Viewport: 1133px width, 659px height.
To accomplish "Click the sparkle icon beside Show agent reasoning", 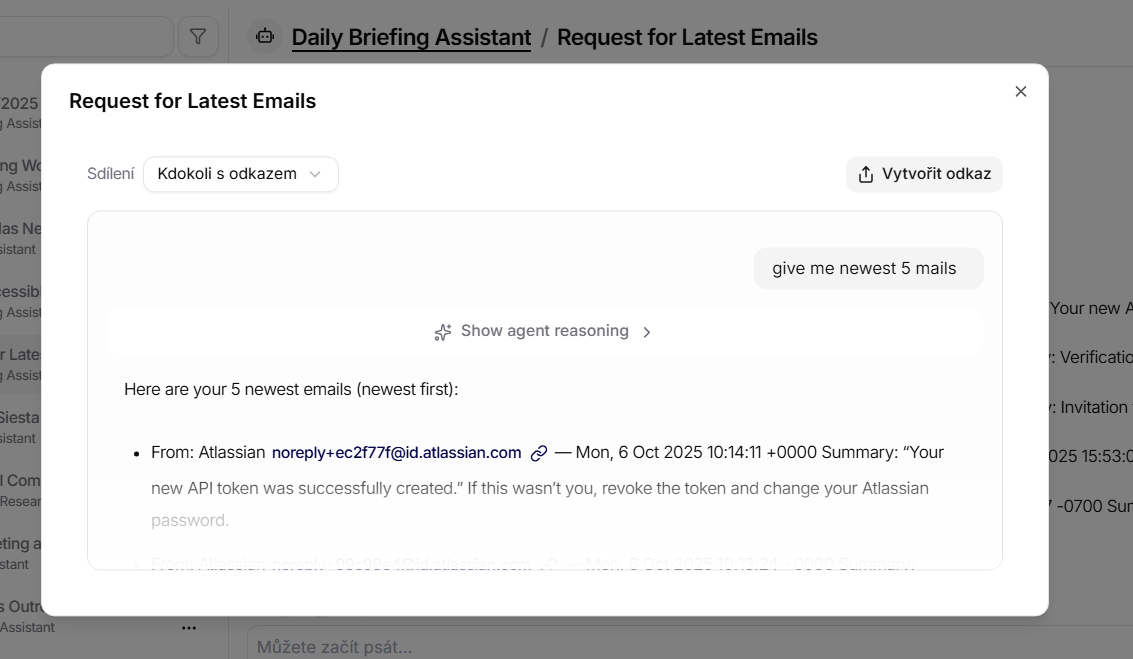I will tap(443, 332).
